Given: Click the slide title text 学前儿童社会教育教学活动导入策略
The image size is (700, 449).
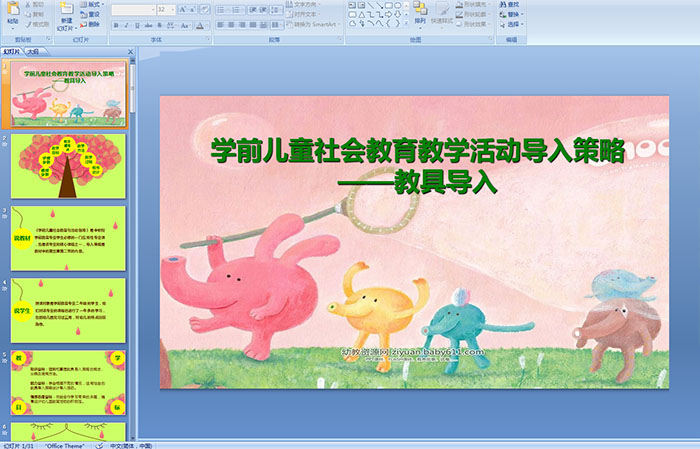Looking at the screenshot, I should [417, 151].
